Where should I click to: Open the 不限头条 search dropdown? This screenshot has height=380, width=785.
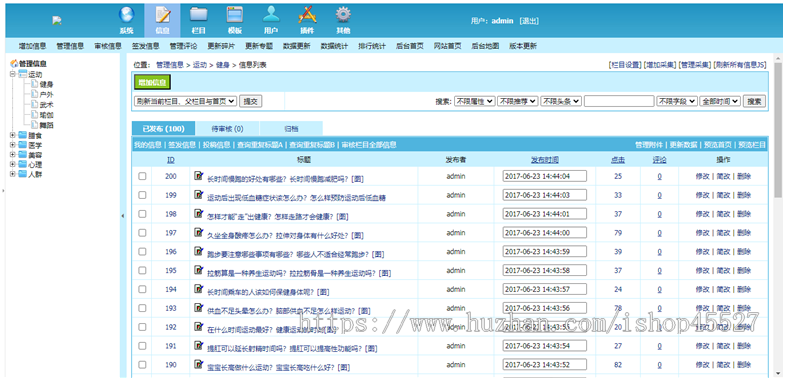(x=561, y=101)
